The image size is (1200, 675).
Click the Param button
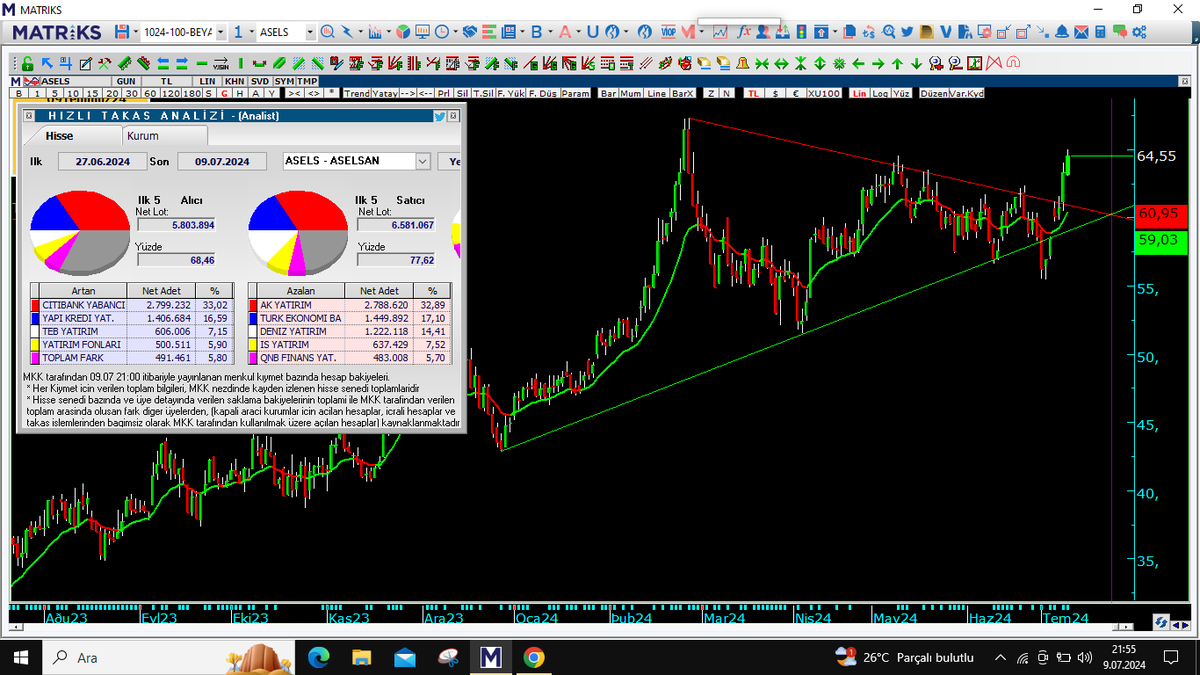(x=575, y=93)
